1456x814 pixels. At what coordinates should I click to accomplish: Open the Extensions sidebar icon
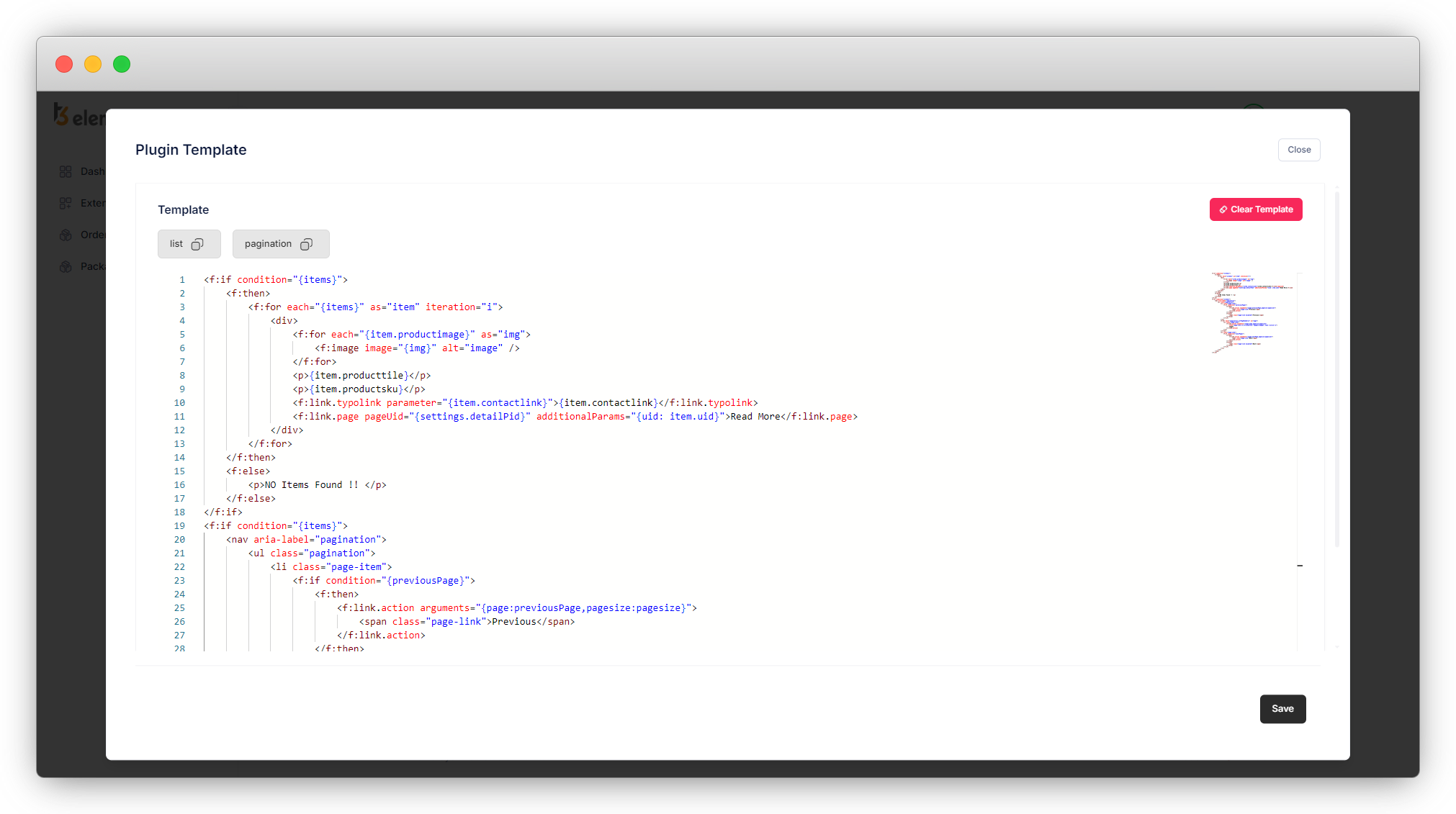66,203
